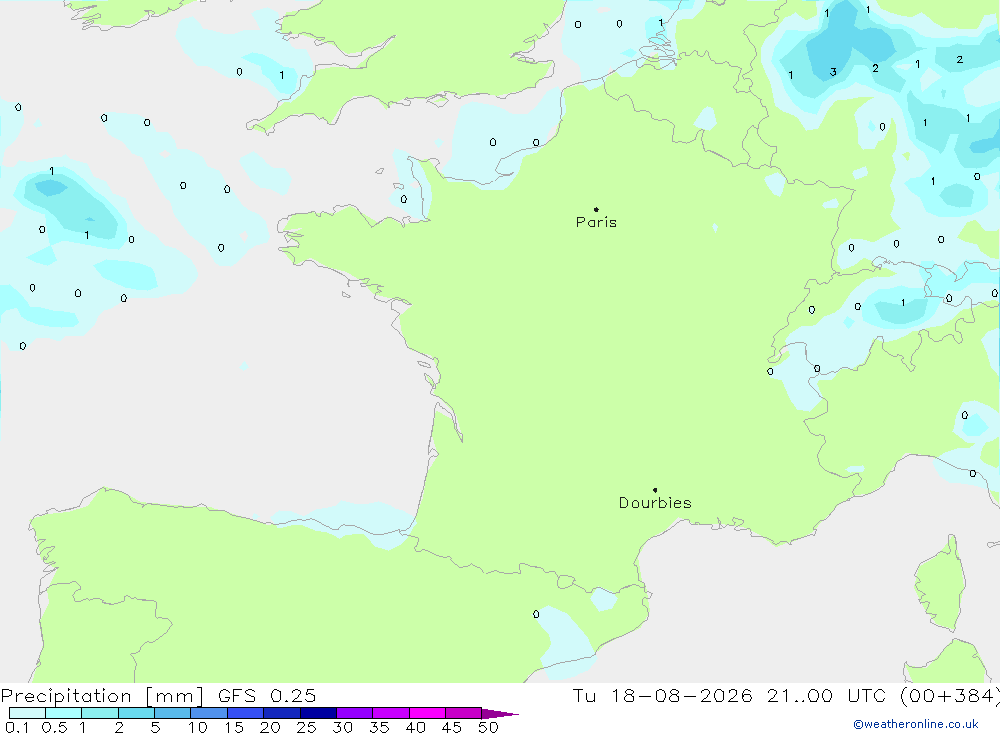Click the legend scale label '25'
This screenshot has height=733, width=1000.
click(307, 727)
